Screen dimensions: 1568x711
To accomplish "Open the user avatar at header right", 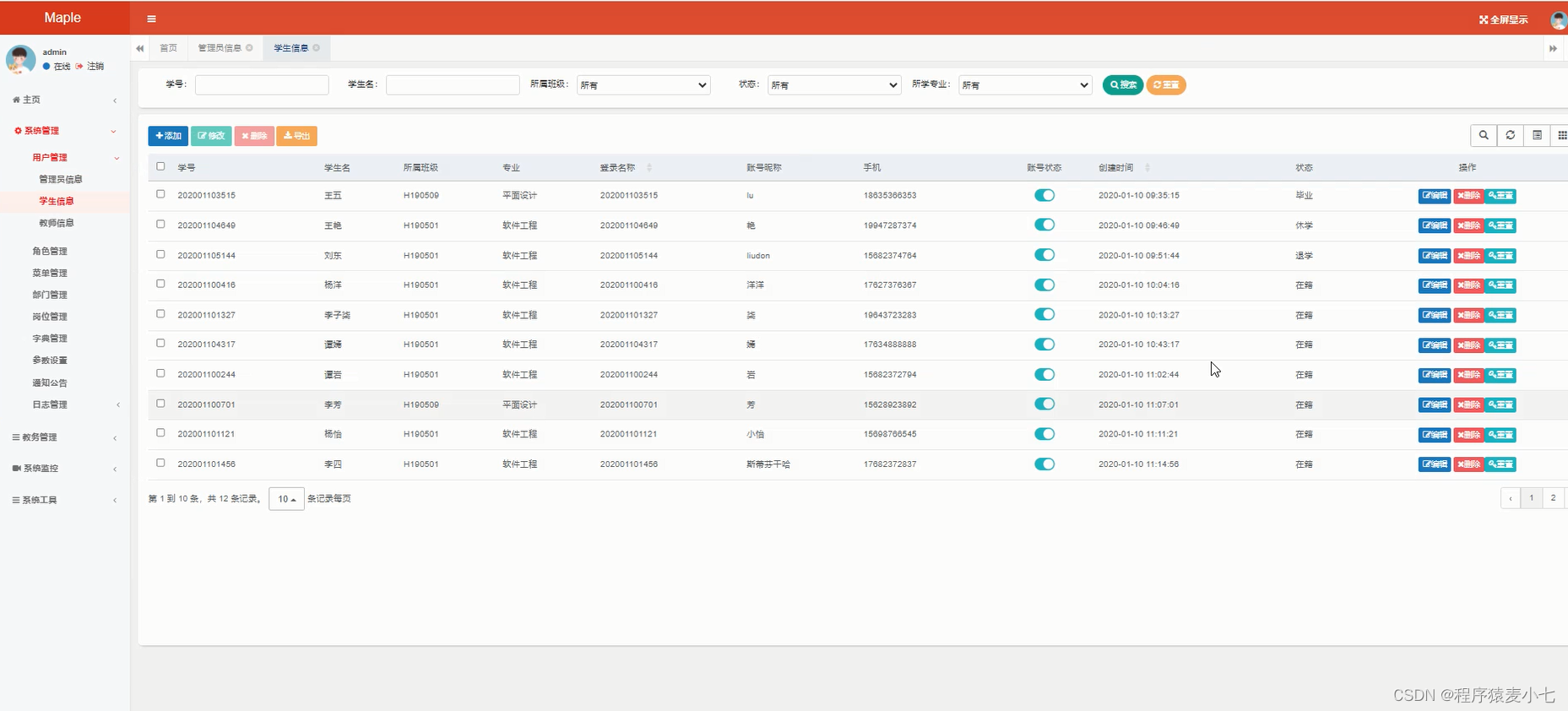I will click(1559, 19).
